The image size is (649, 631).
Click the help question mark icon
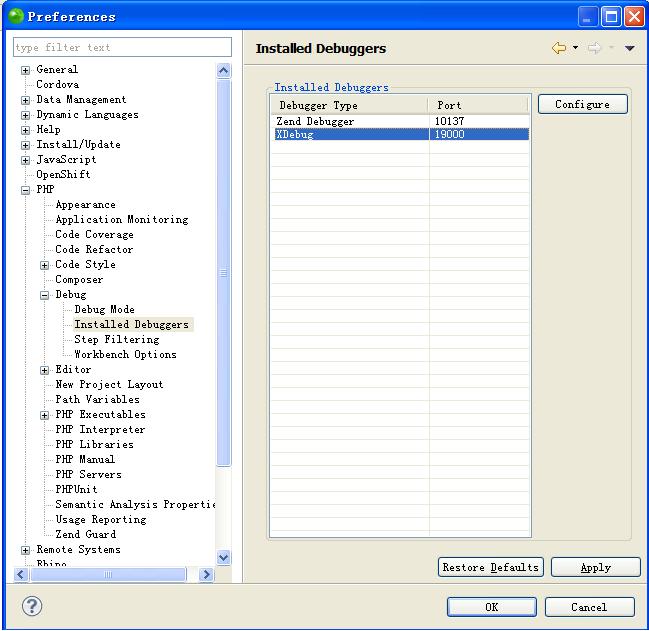[x=32, y=606]
